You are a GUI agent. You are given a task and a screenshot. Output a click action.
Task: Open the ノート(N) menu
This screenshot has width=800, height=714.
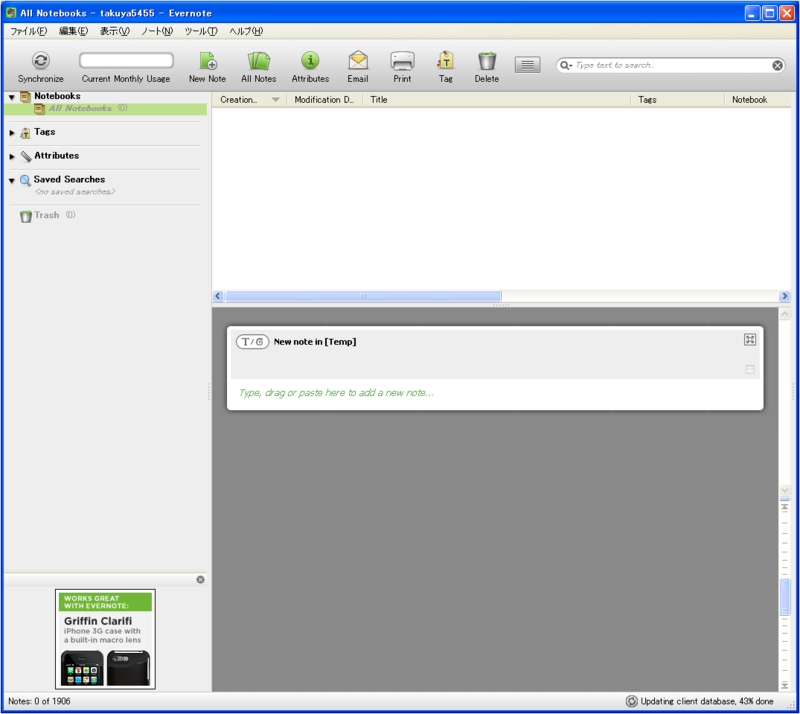point(157,31)
